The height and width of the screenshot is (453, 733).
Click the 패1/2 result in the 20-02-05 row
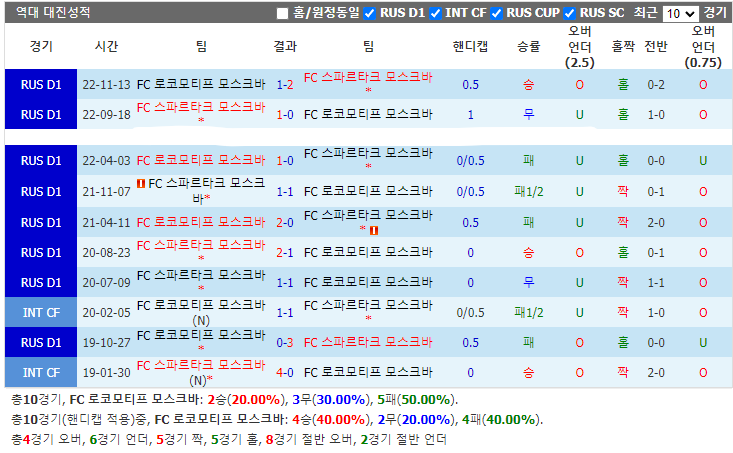point(529,312)
